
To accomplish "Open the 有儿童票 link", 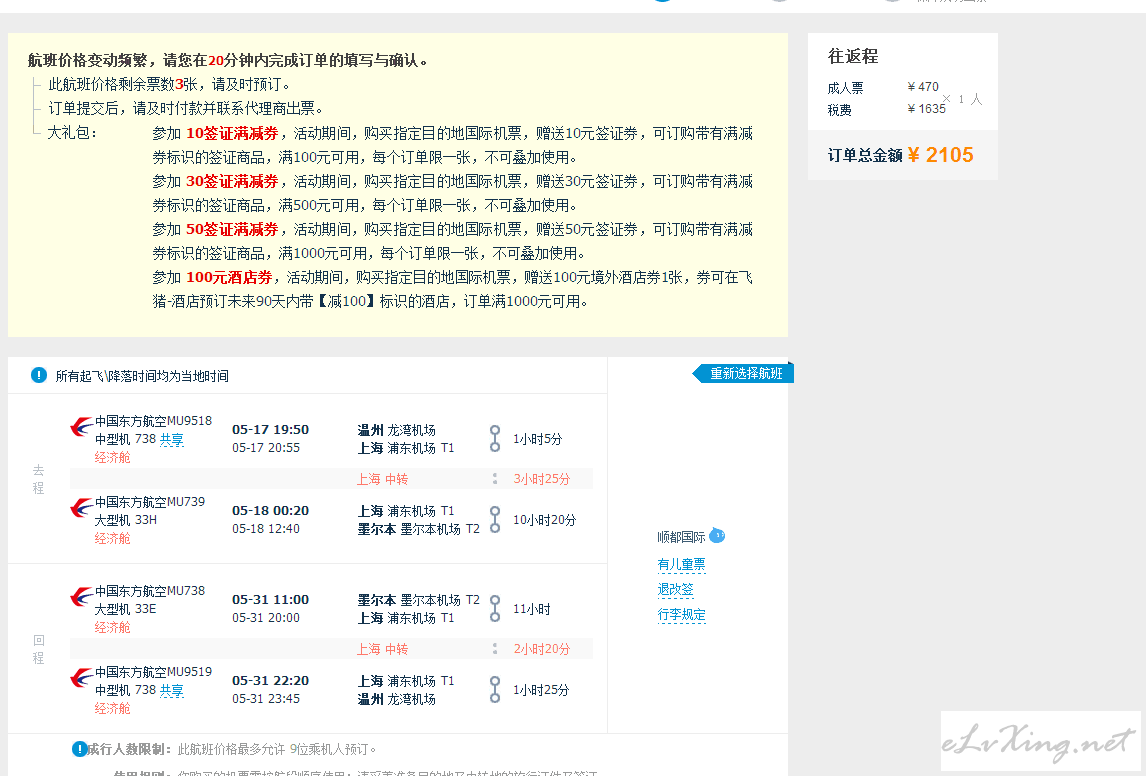I will click(681, 564).
